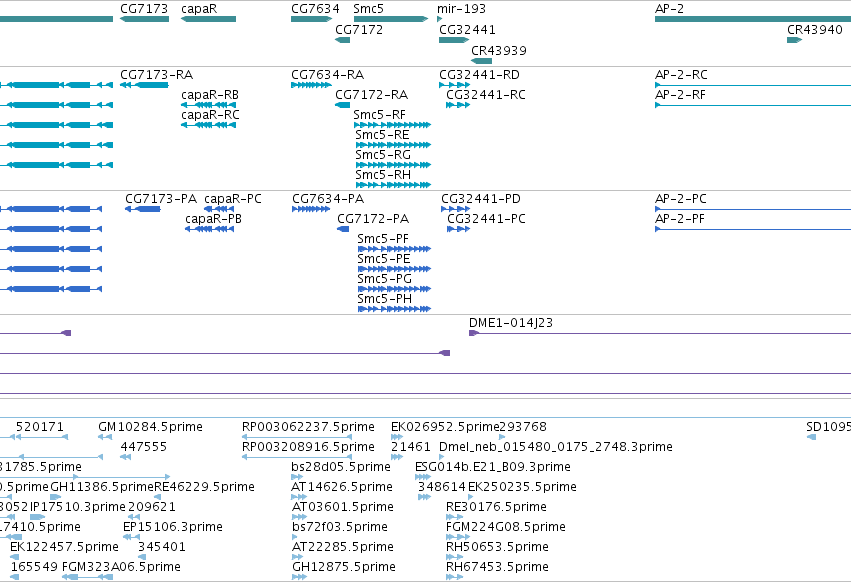Select the CR43939 gene label
The image size is (851, 582).
tap(499, 50)
